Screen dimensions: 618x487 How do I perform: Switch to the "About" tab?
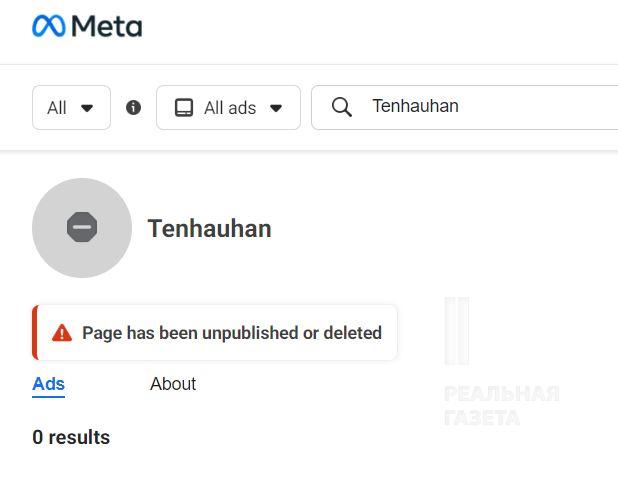173,384
